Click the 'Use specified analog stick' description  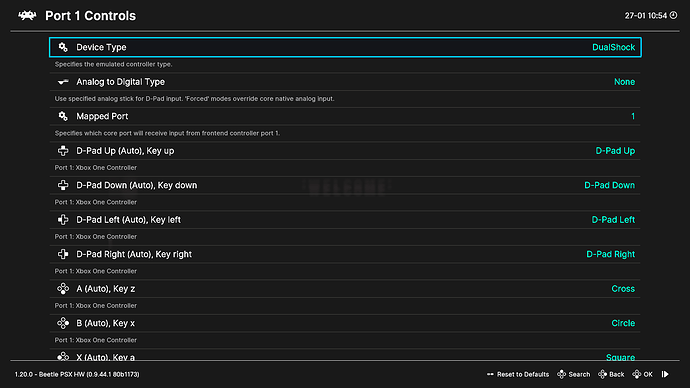coord(195,99)
